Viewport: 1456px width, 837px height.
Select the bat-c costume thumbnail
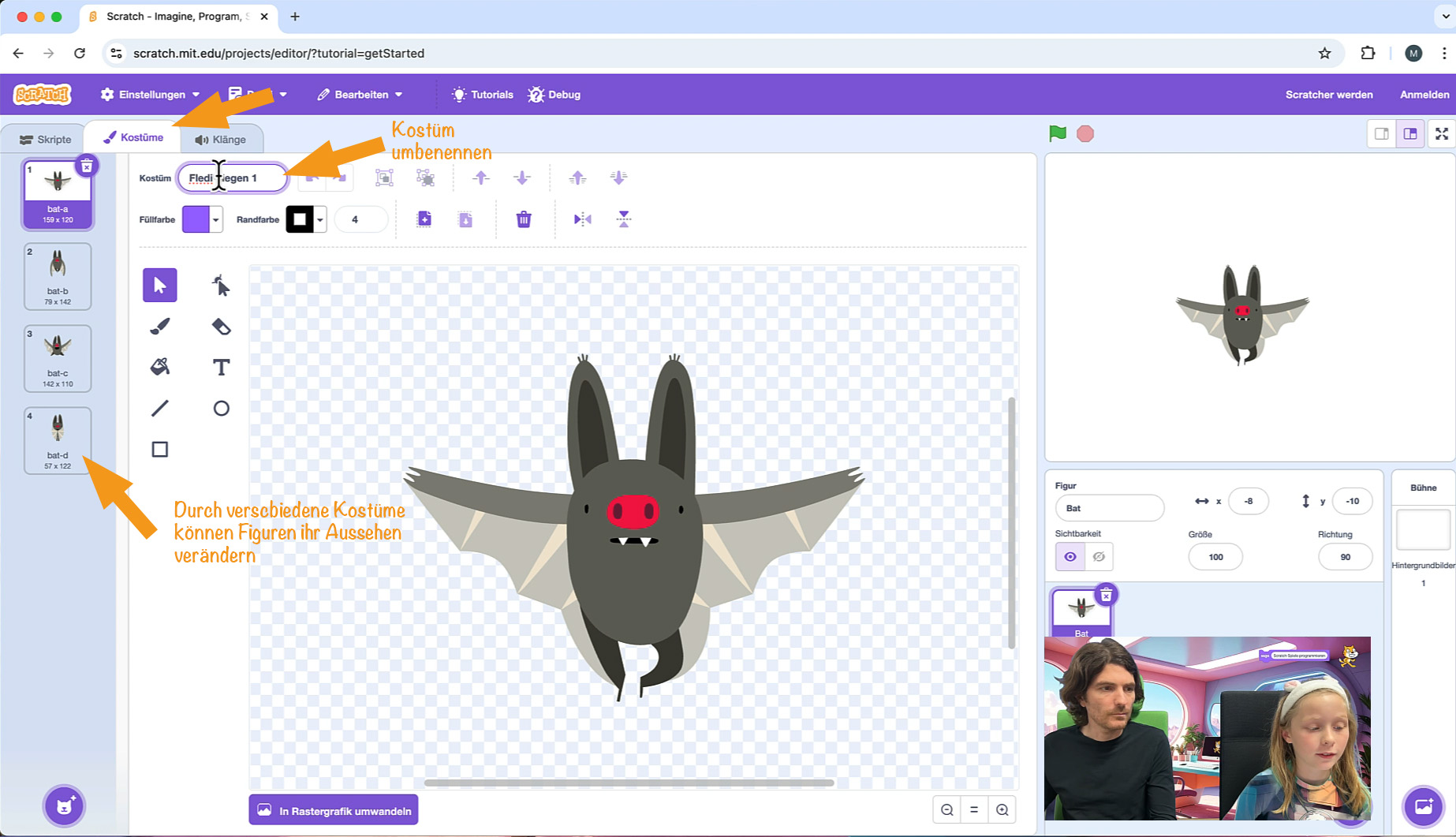tap(58, 358)
